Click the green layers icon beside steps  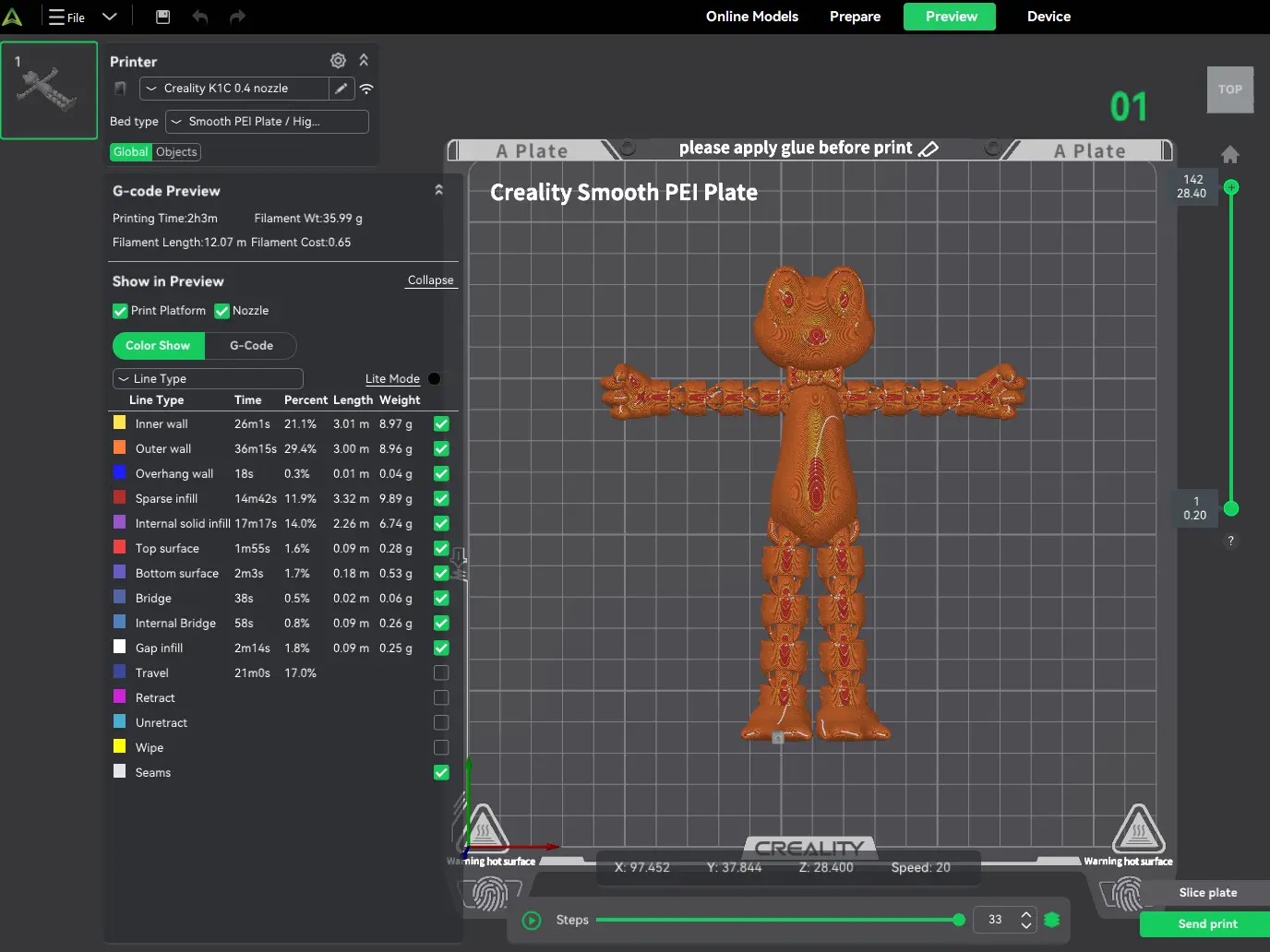pos(1051,920)
